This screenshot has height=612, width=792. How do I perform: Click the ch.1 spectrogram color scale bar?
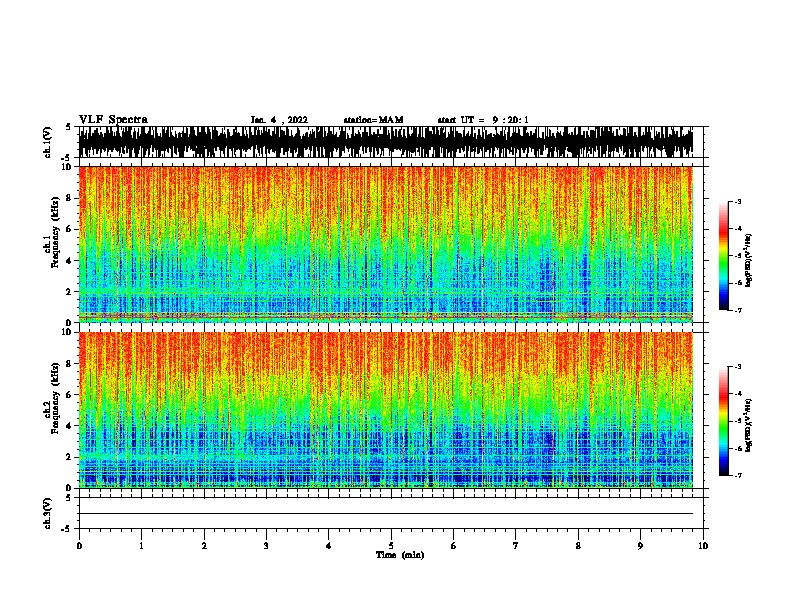pyautogui.click(x=724, y=256)
